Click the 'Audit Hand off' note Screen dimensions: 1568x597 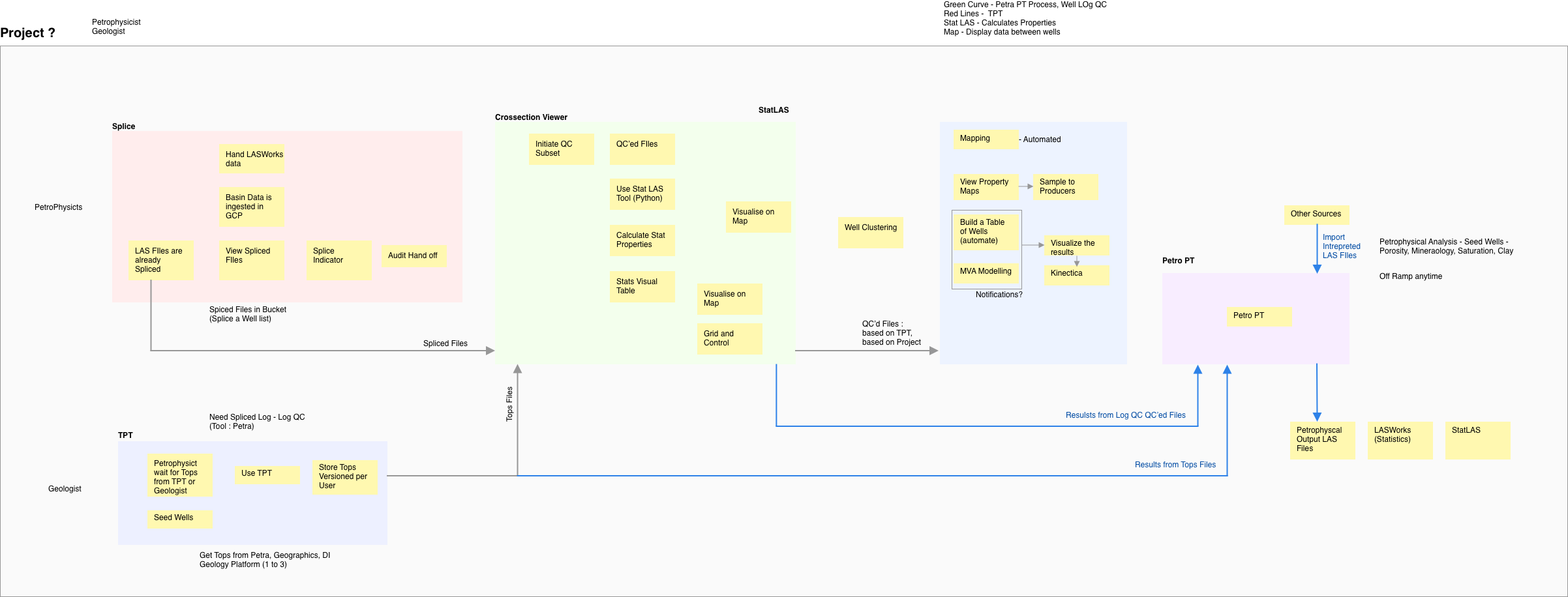(414, 255)
